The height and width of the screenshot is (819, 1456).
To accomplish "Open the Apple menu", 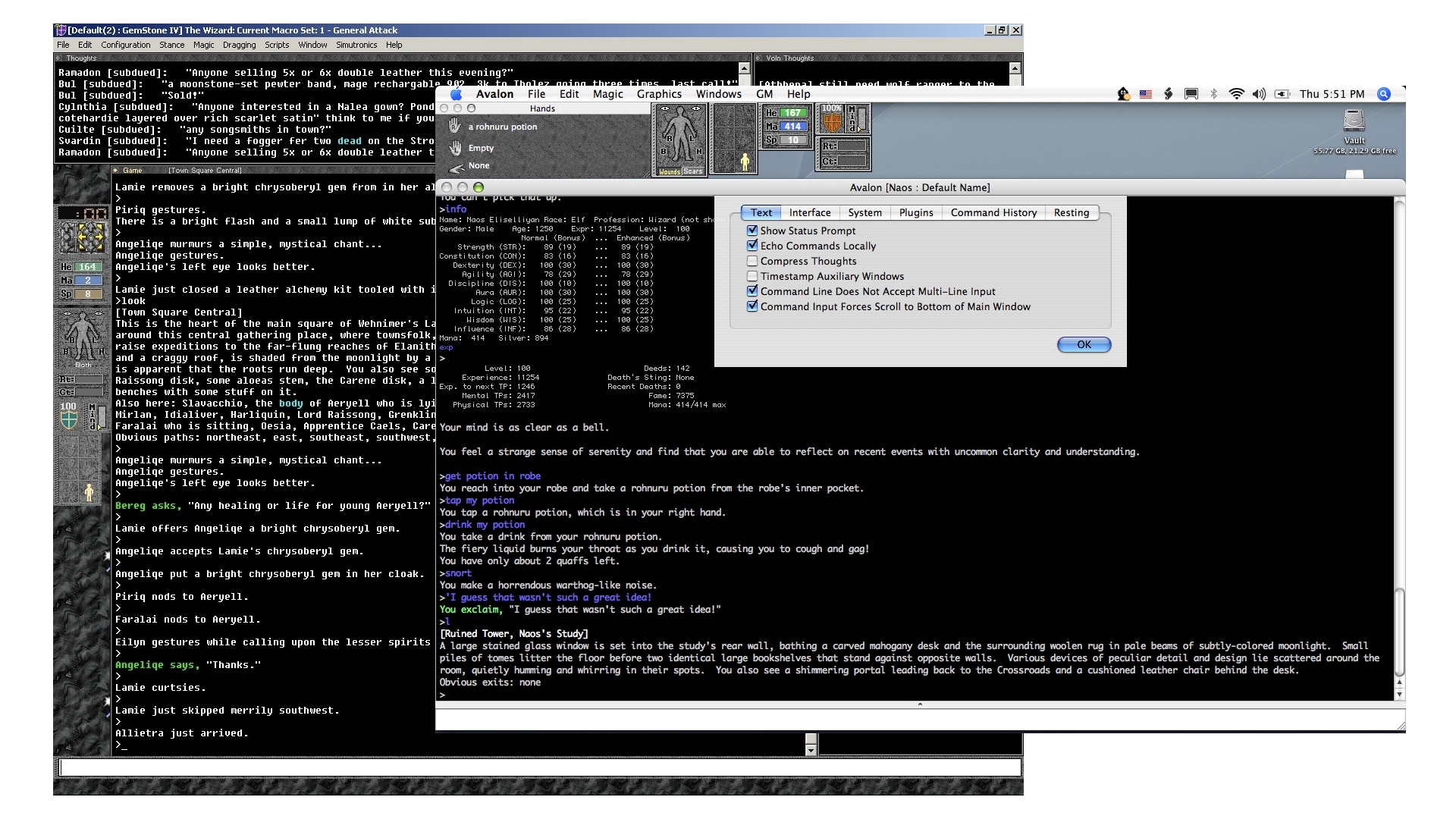I will pyautogui.click(x=456, y=94).
